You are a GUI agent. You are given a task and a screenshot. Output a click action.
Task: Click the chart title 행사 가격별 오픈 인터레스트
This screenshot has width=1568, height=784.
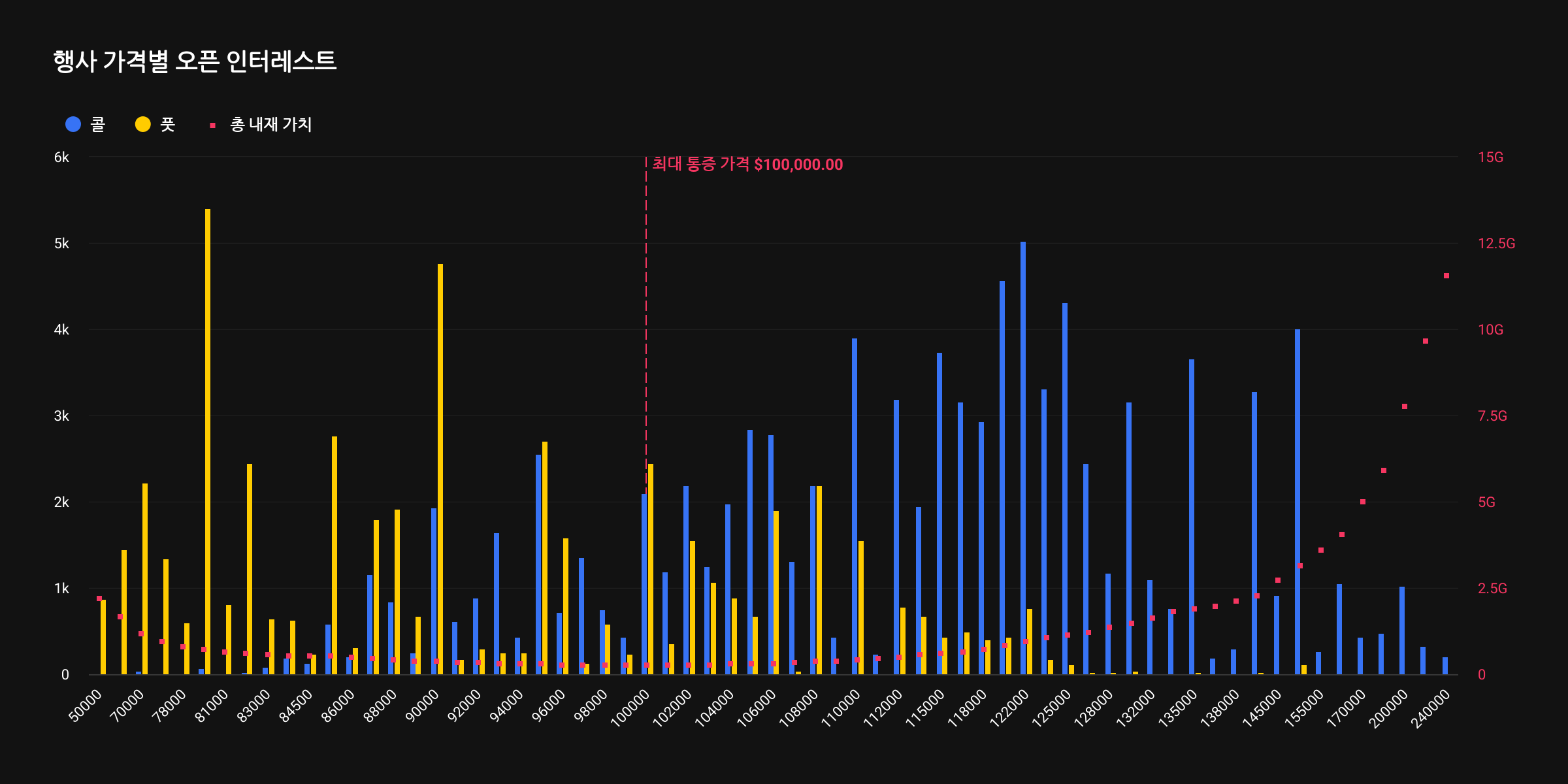(195, 61)
